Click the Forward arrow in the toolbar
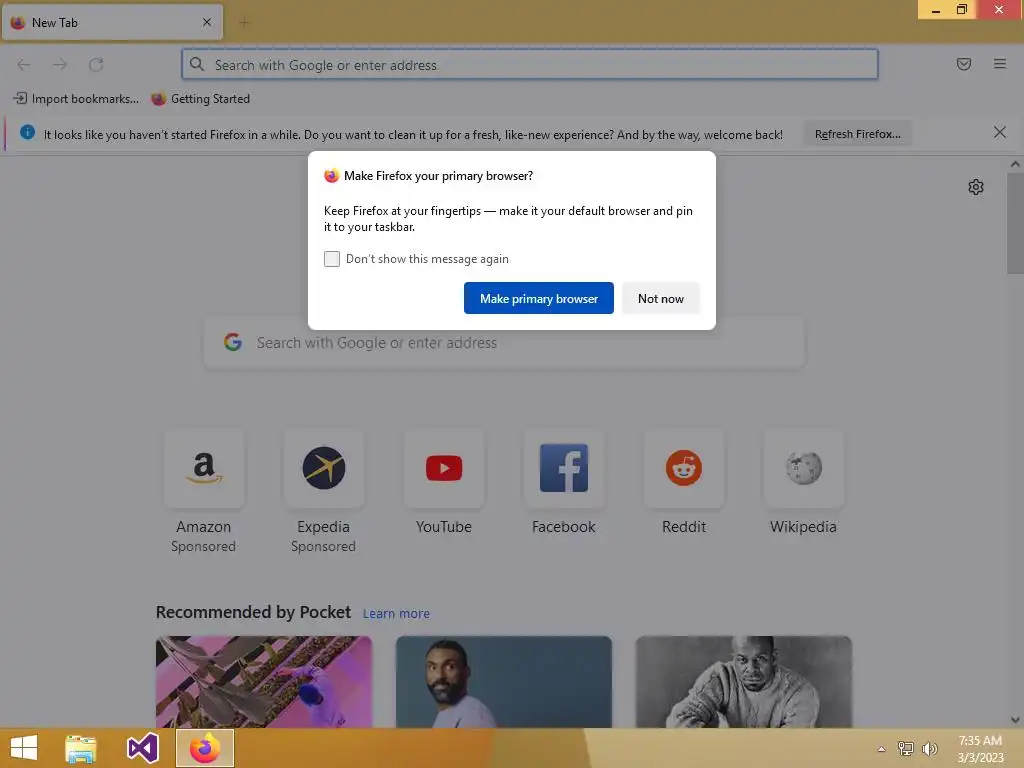The image size is (1024, 768). [x=60, y=64]
